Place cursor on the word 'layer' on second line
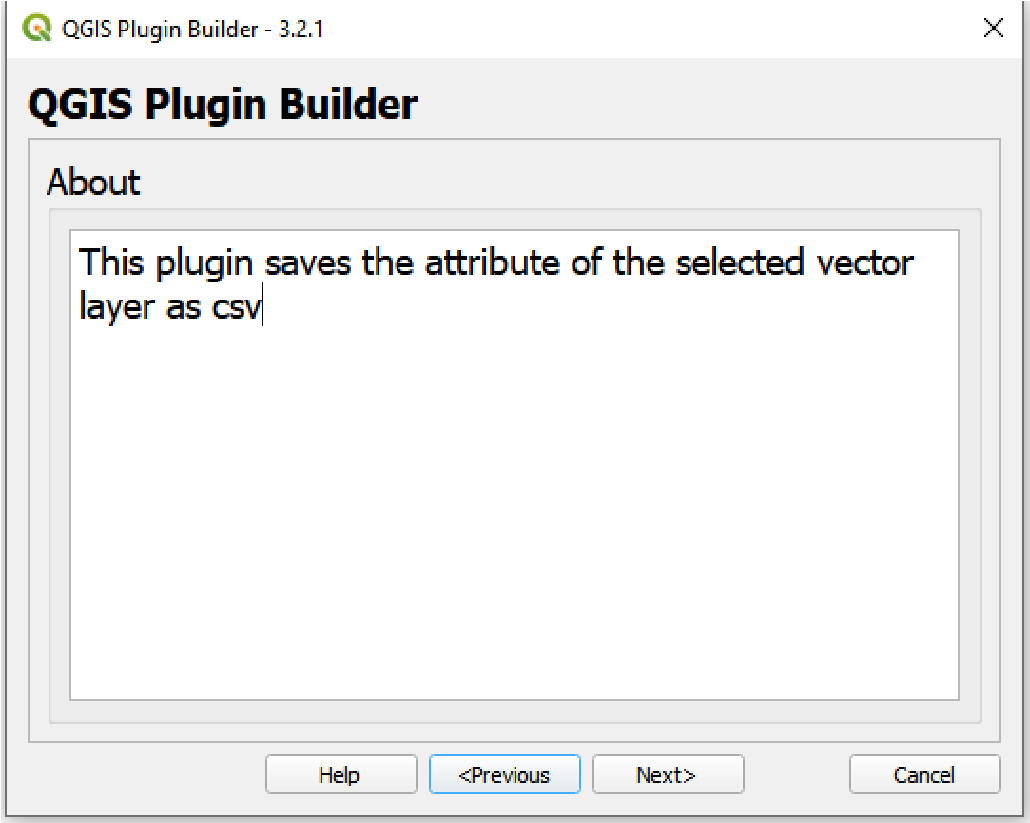The height and width of the screenshot is (823, 1030). (116, 307)
